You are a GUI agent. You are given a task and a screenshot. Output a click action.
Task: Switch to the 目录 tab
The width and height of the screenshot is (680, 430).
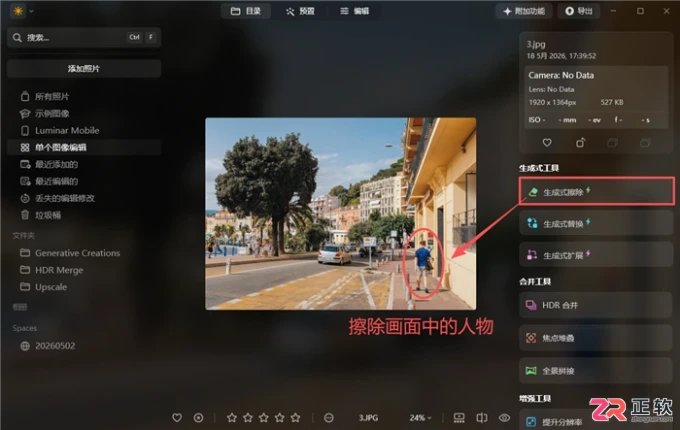pos(246,11)
